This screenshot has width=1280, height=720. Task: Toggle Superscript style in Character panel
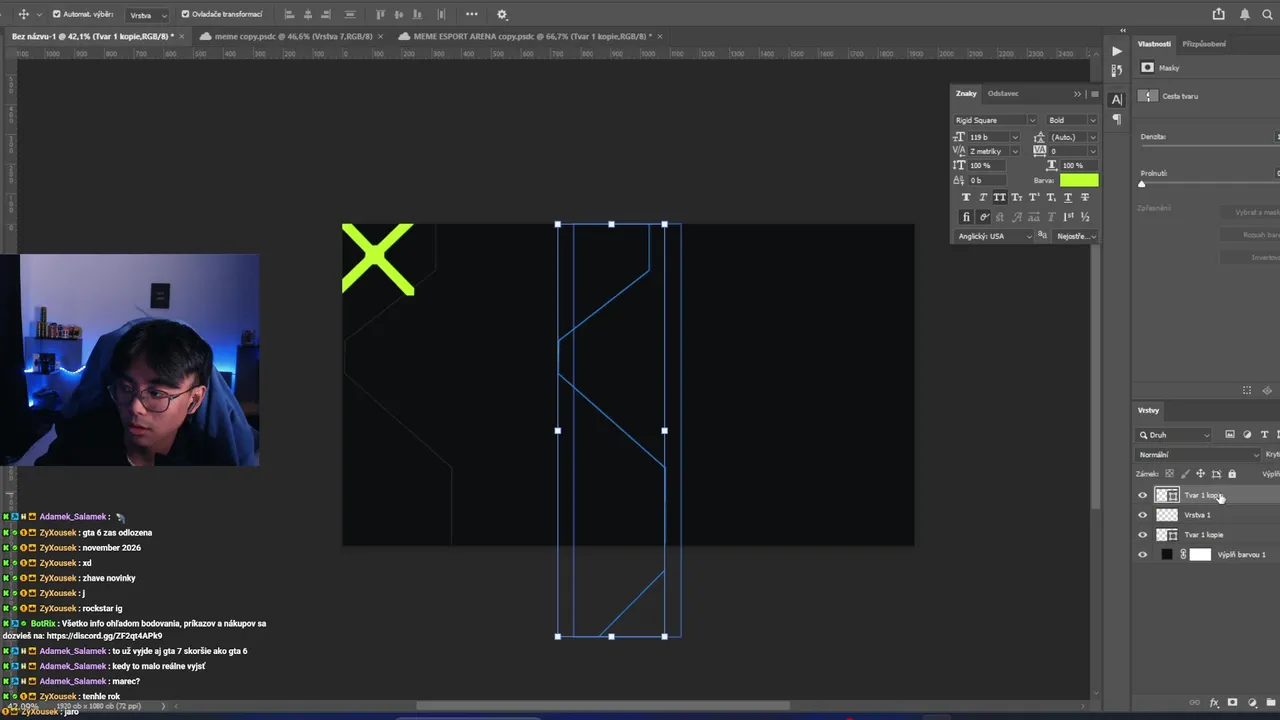pos(1034,197)
